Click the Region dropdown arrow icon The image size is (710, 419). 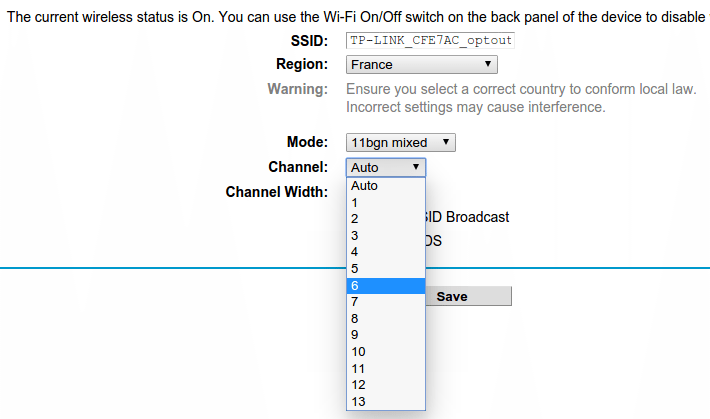click(488, 64)
